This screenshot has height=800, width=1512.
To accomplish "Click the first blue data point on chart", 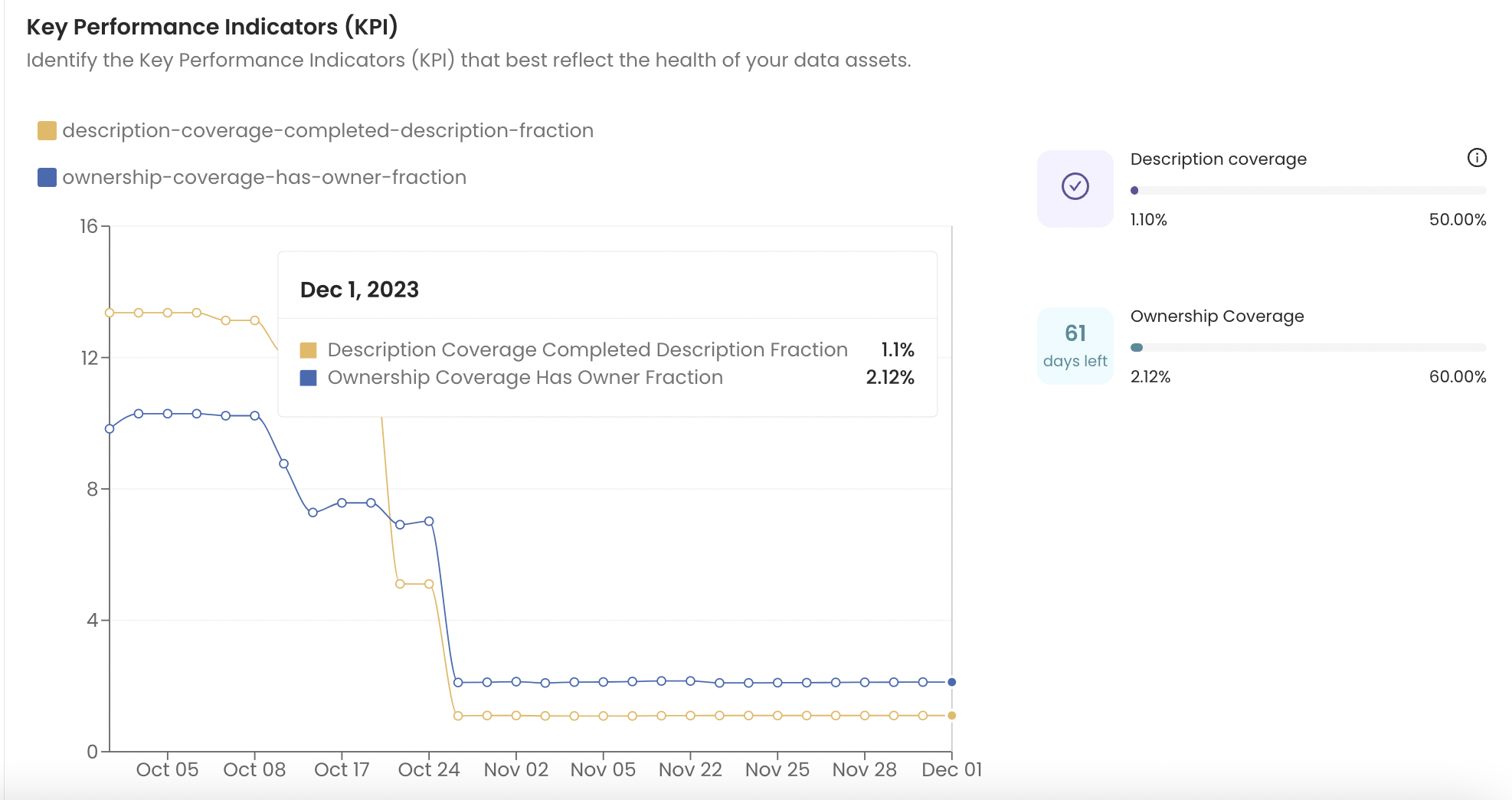I will click(x=110, y=428).
